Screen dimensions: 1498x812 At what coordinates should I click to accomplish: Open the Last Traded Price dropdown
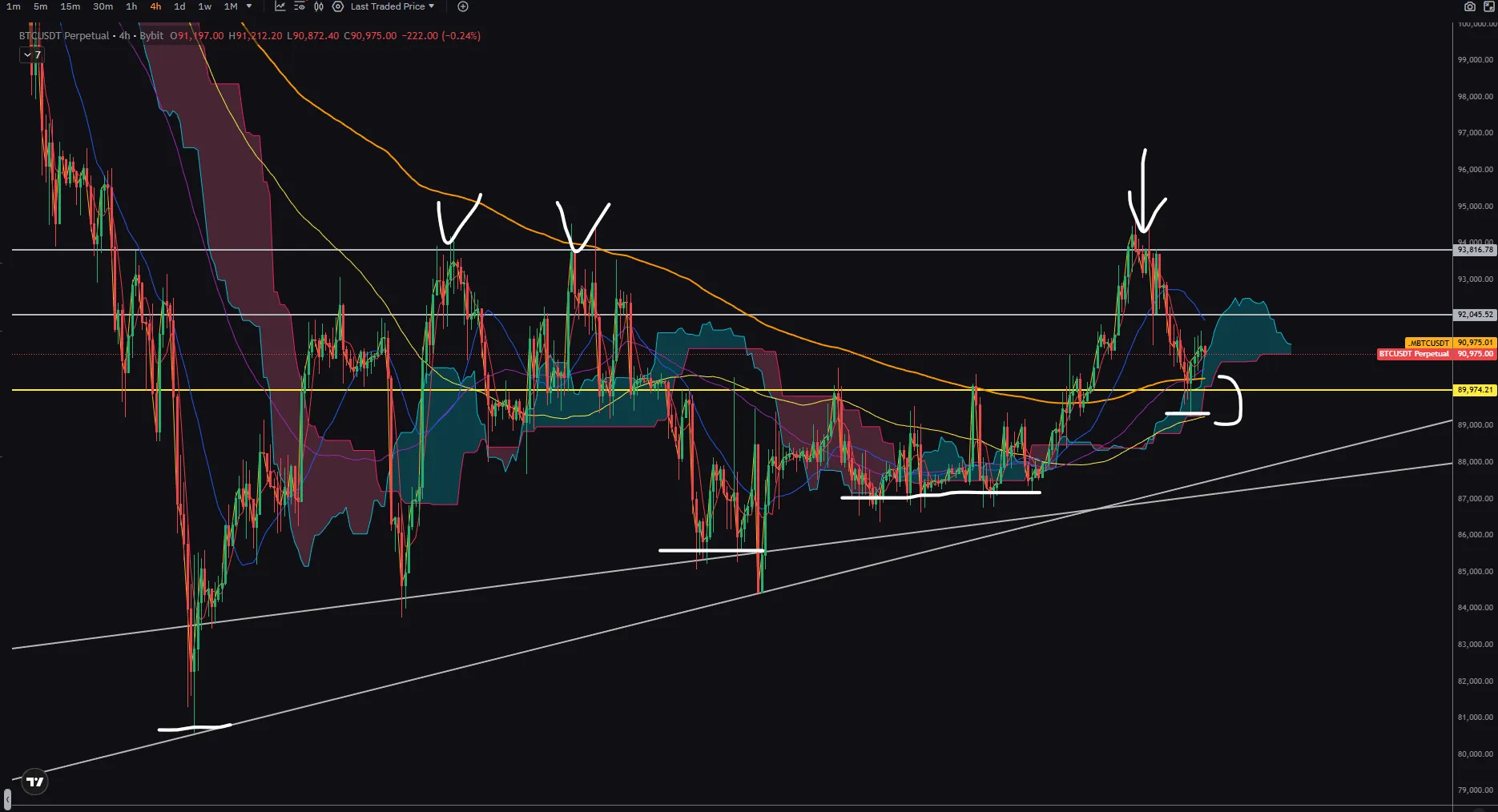(392, 6)
